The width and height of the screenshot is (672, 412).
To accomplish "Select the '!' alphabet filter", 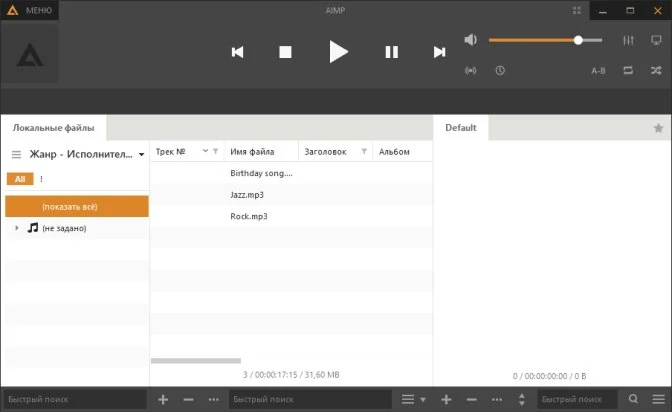I will tap(41, 179).
